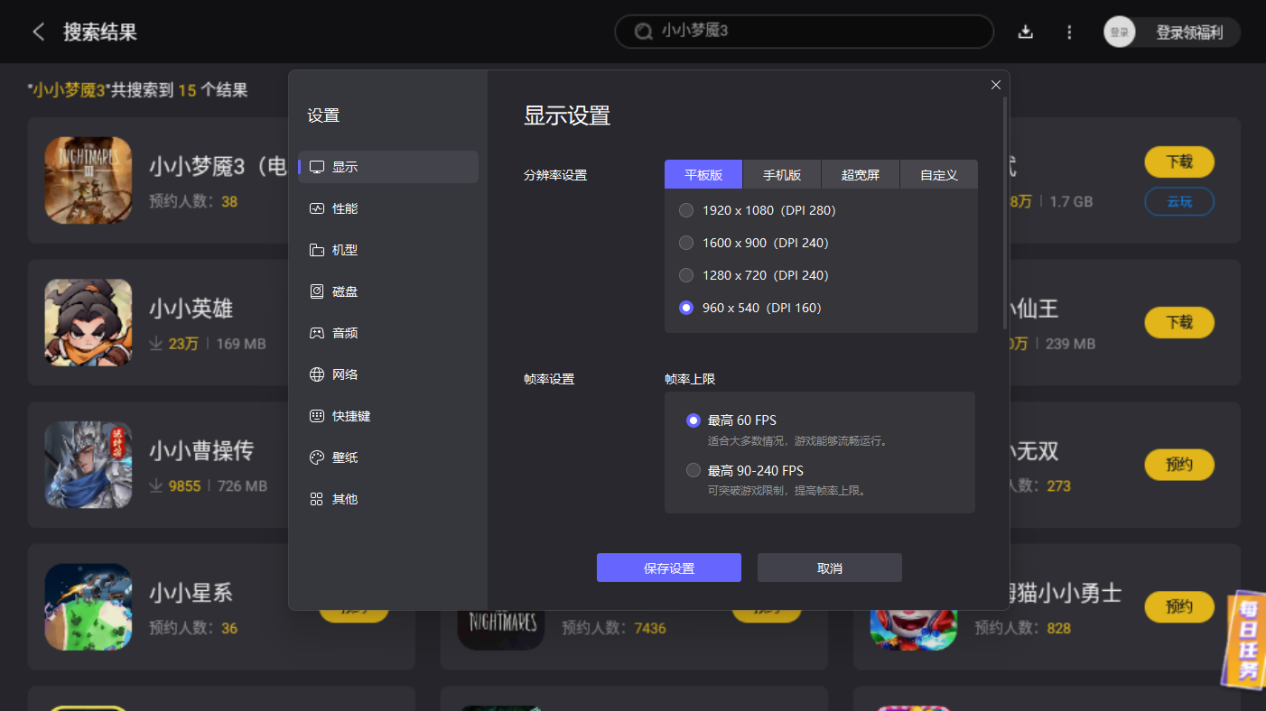1266x711 pixels.
Task: Click the 音频 audio icon
Action: pyautogui.click(x=317, y=333)
